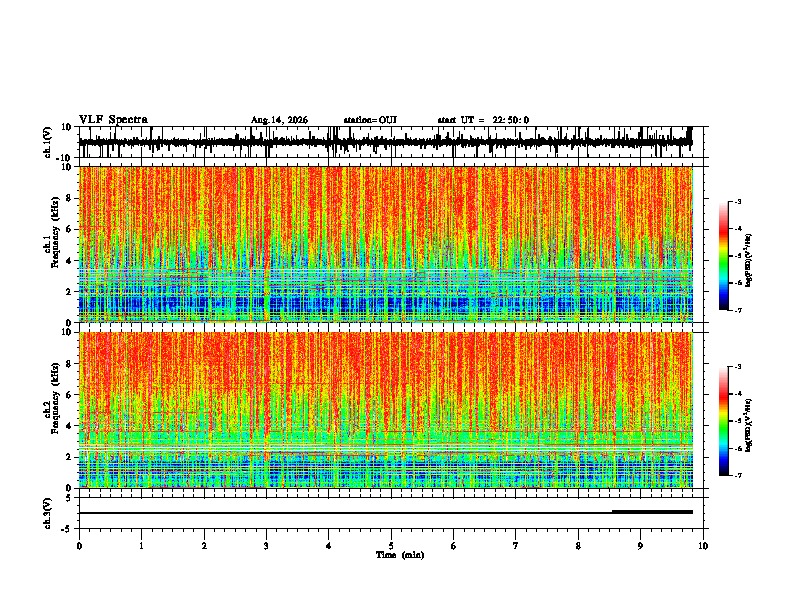
Task: Select the date text "Aug.14, 2026"
Action: [x=279, y=120]
